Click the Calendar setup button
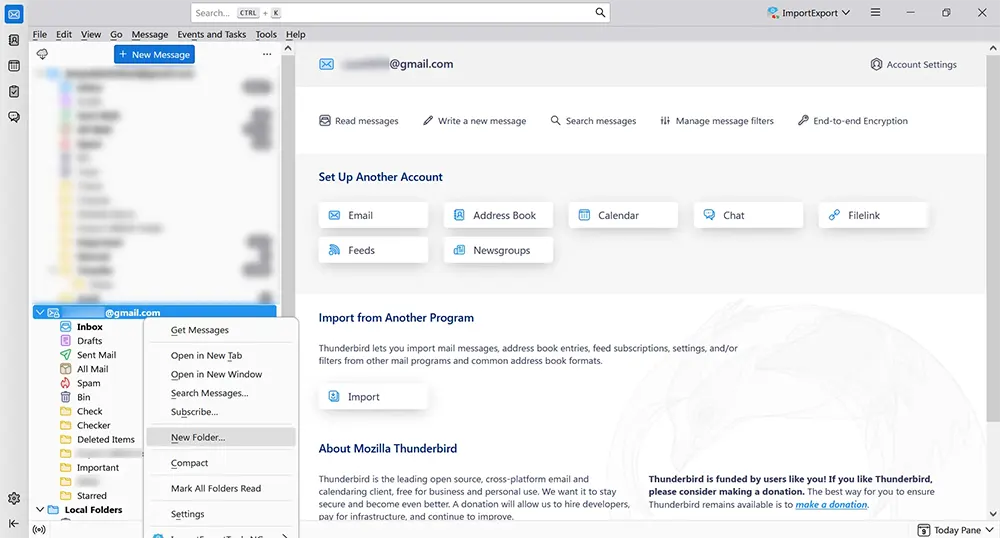 tap(623, 215)
